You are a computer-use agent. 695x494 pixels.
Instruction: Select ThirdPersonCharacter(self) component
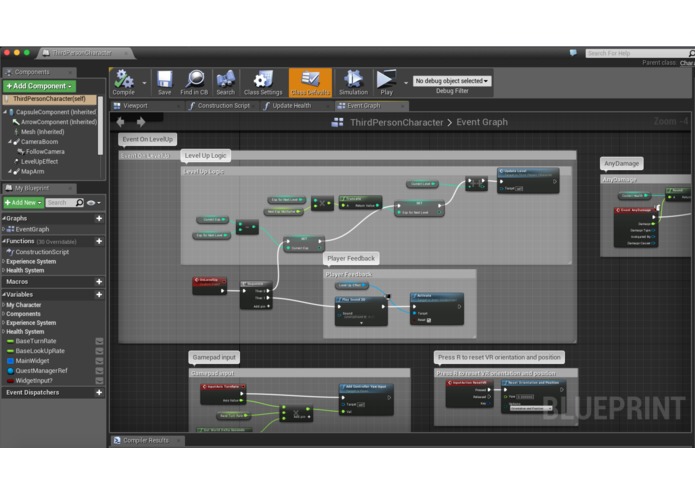point(49,98)
